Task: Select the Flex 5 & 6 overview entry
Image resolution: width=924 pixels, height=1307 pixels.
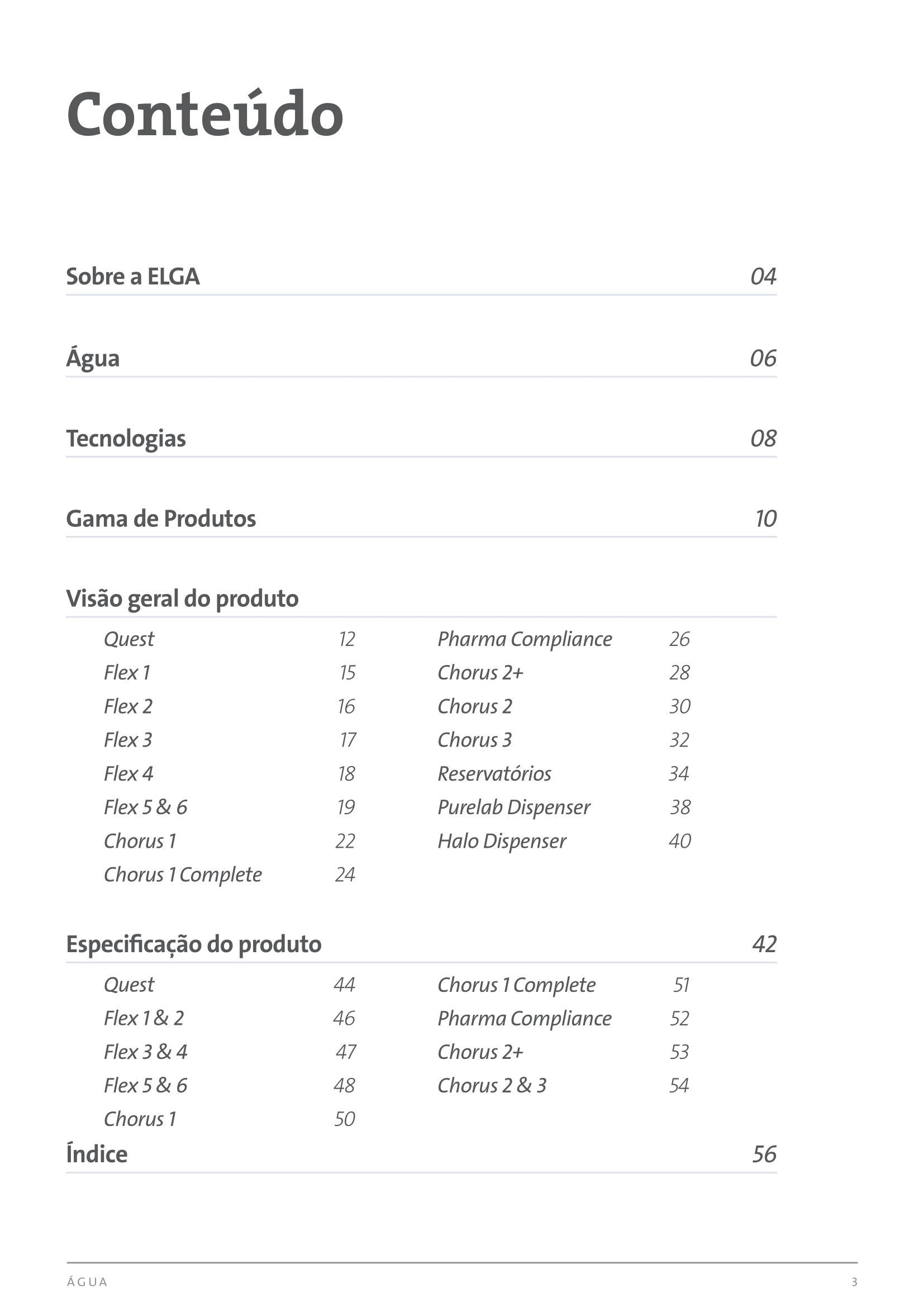Action: (229, 807)
